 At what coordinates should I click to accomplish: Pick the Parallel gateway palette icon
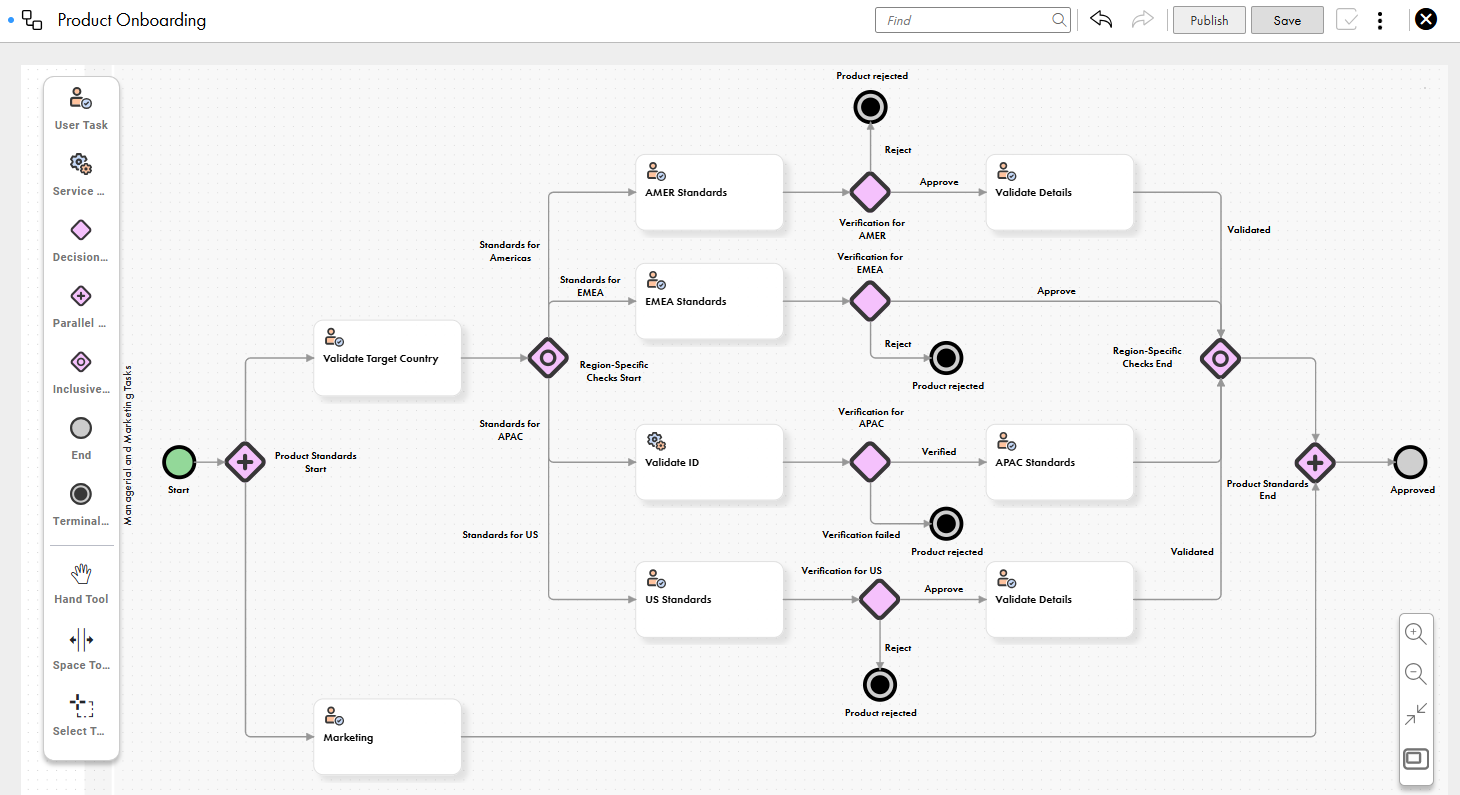pyautogui.click(x=81, y=296)
